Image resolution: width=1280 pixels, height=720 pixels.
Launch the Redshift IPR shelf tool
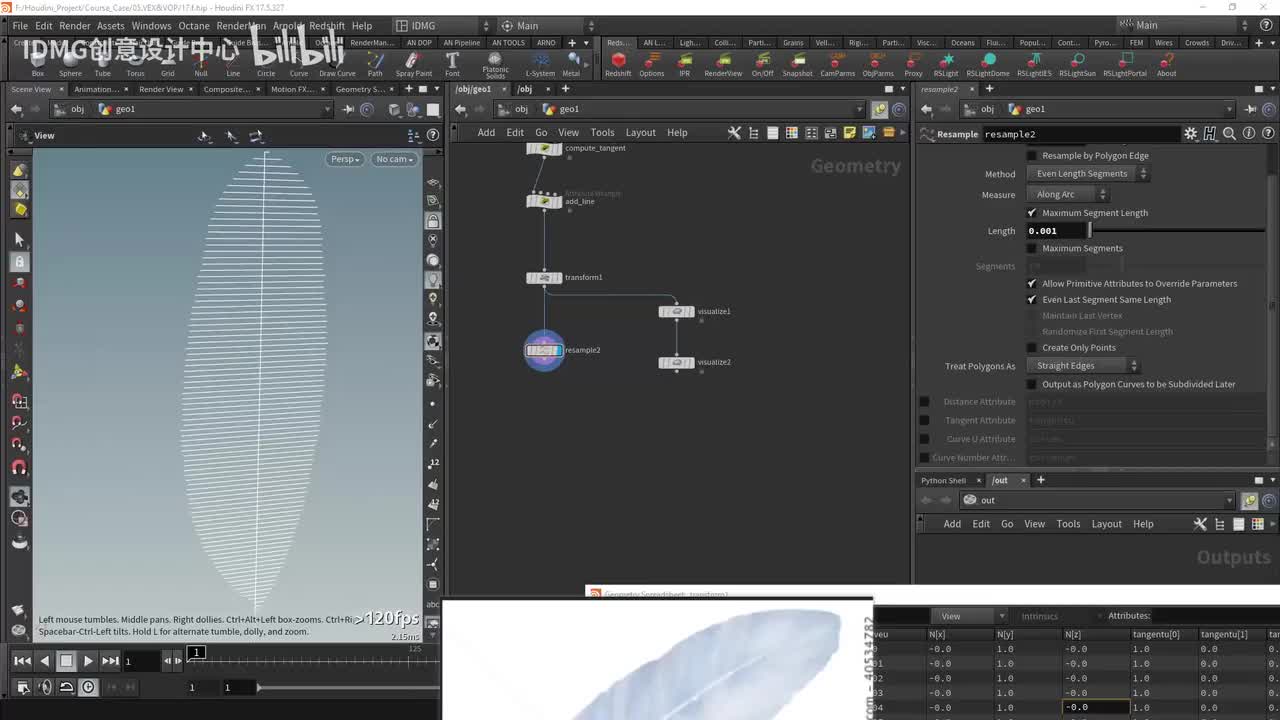684,65
